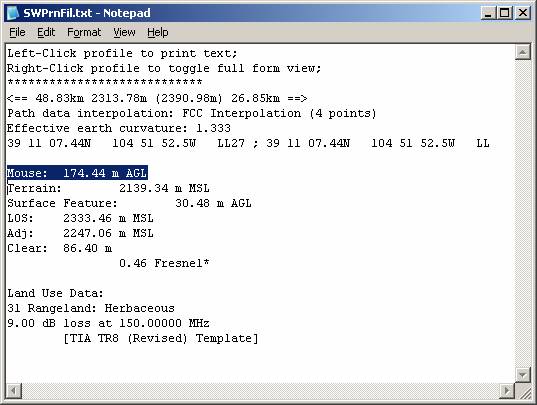Click the horizontal scrollbar track
537x405 pixels.
point(260,390)
